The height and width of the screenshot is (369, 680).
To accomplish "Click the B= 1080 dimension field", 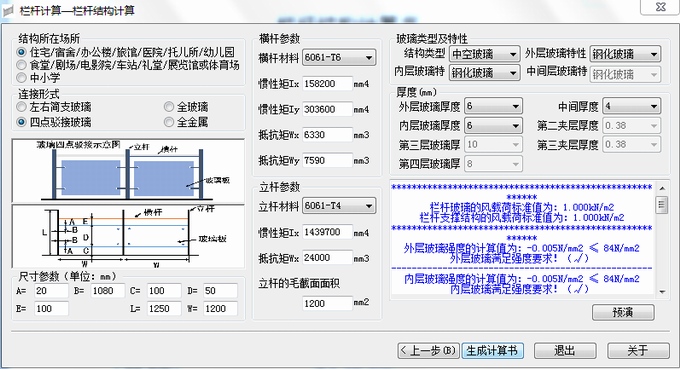I will (108, 291).
